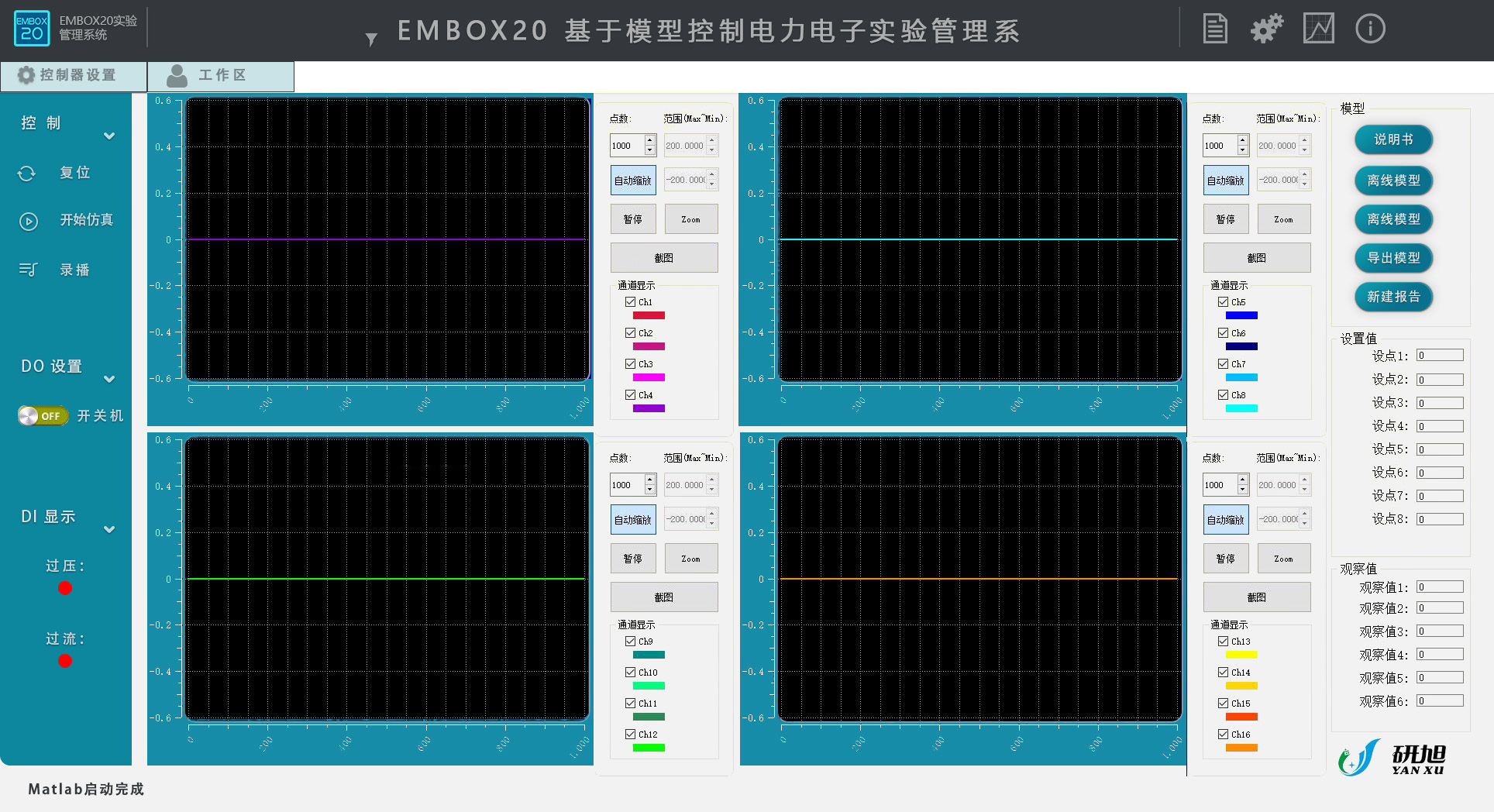The width and height of the screenshot is (1494, 812).
Task: Click Zoom for the Ch9-Ch12 plot
Action: click(x=690, y=559)
